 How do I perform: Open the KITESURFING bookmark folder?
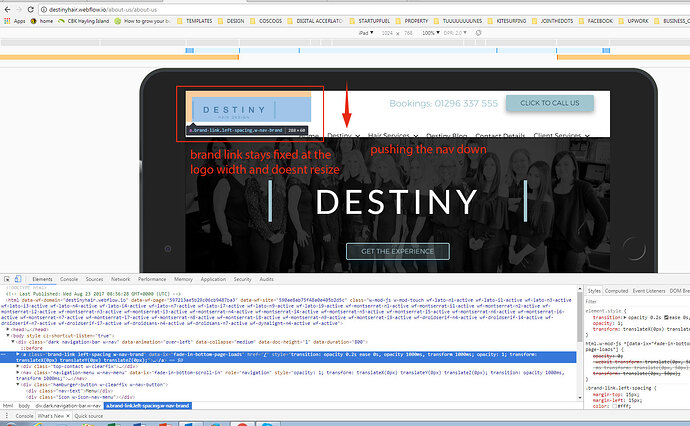507,21
